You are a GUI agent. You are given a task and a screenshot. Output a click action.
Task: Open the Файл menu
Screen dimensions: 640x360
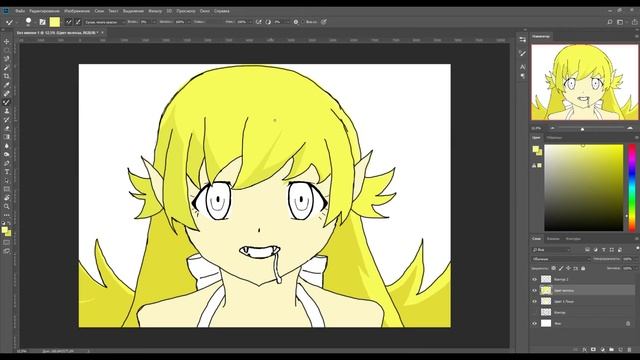click(20, 11)
